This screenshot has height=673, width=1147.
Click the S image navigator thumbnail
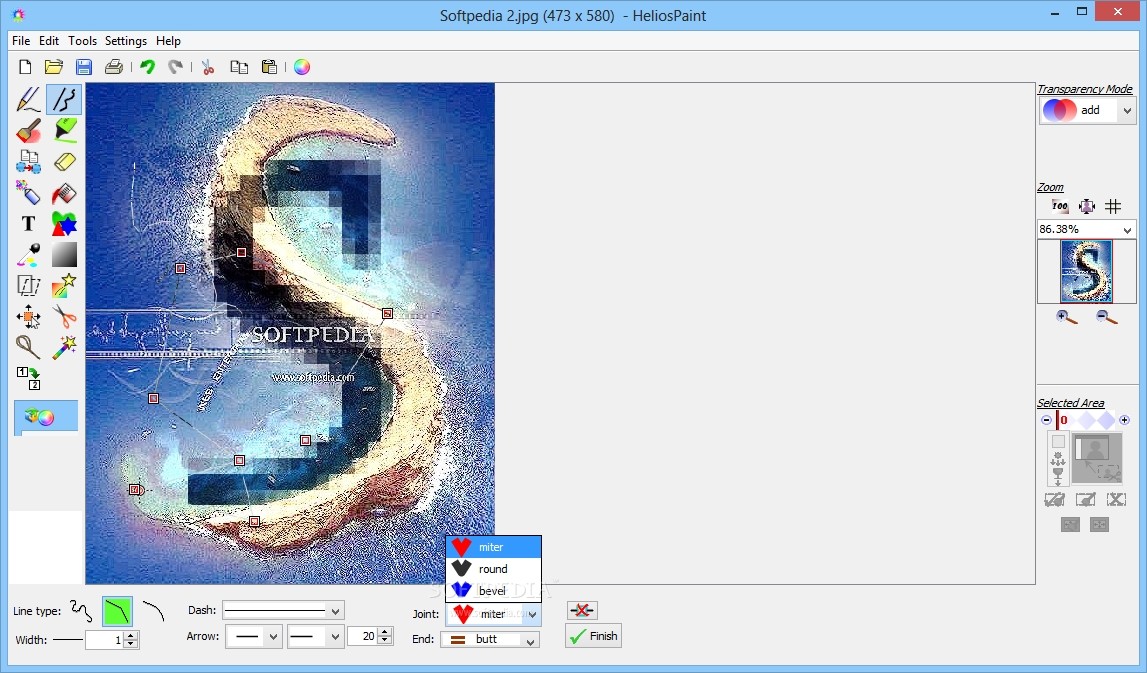(x=1086, y=271)
